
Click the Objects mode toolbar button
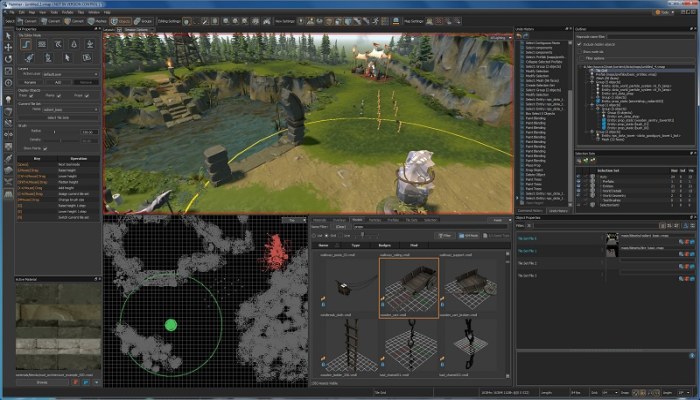121,19
